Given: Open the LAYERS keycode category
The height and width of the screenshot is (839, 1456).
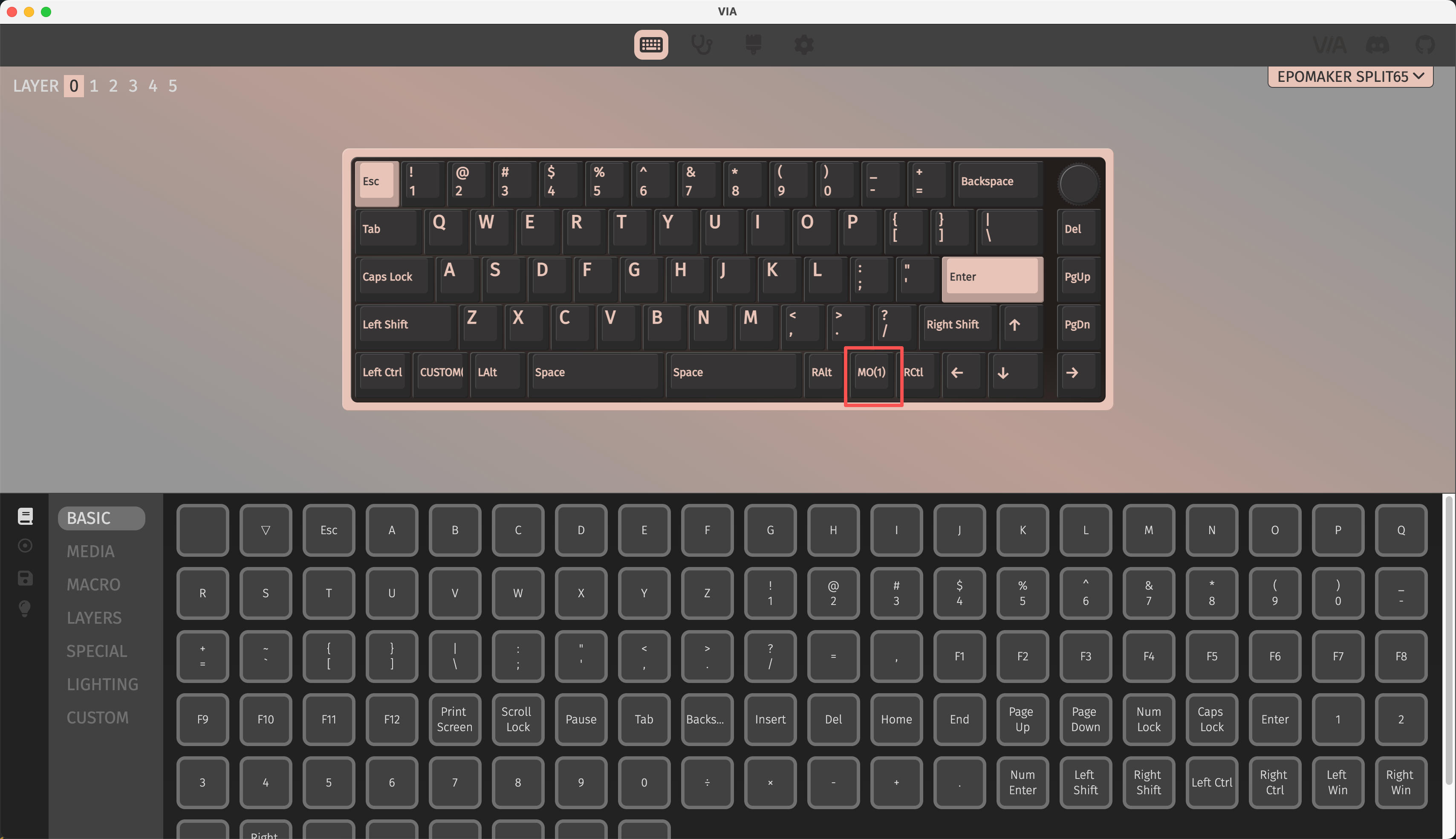Looking at the screenshot, I should pyautogui.click(x=94, y=618).
